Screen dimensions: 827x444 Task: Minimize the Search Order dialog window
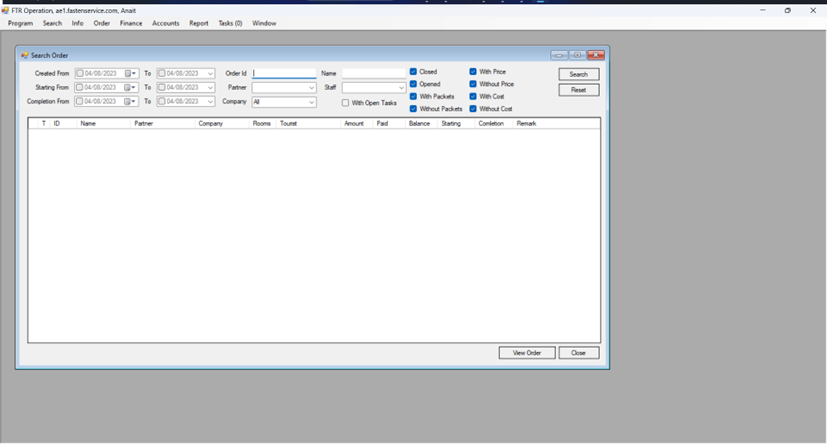(x=559, y=55)
